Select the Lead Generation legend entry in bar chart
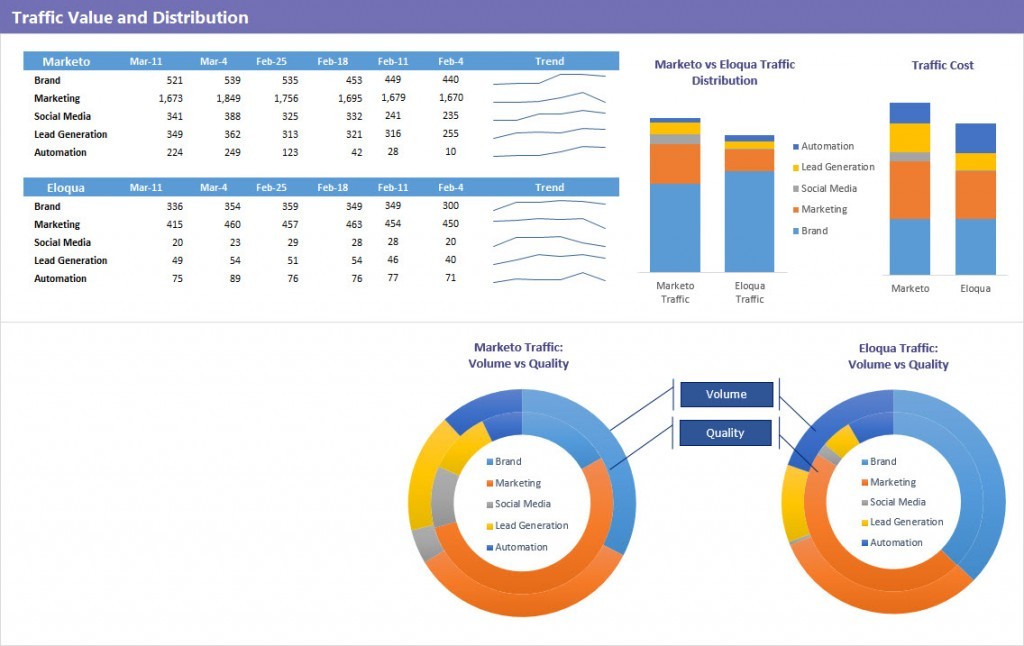 [x=836, y=168]
